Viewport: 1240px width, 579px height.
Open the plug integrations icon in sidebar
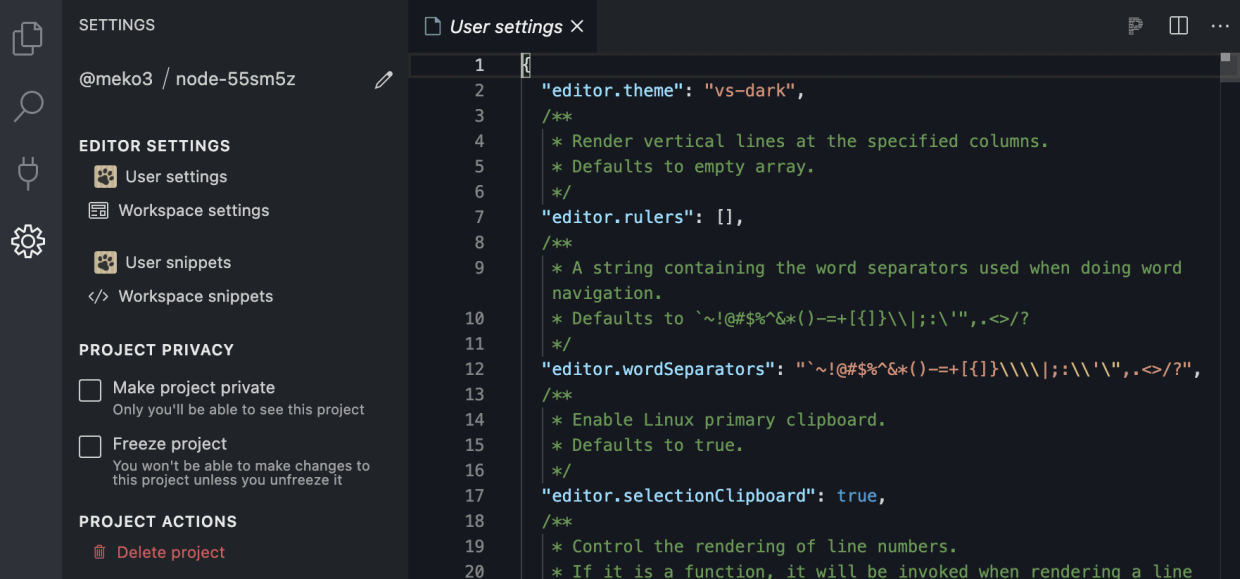coord(28,173)
